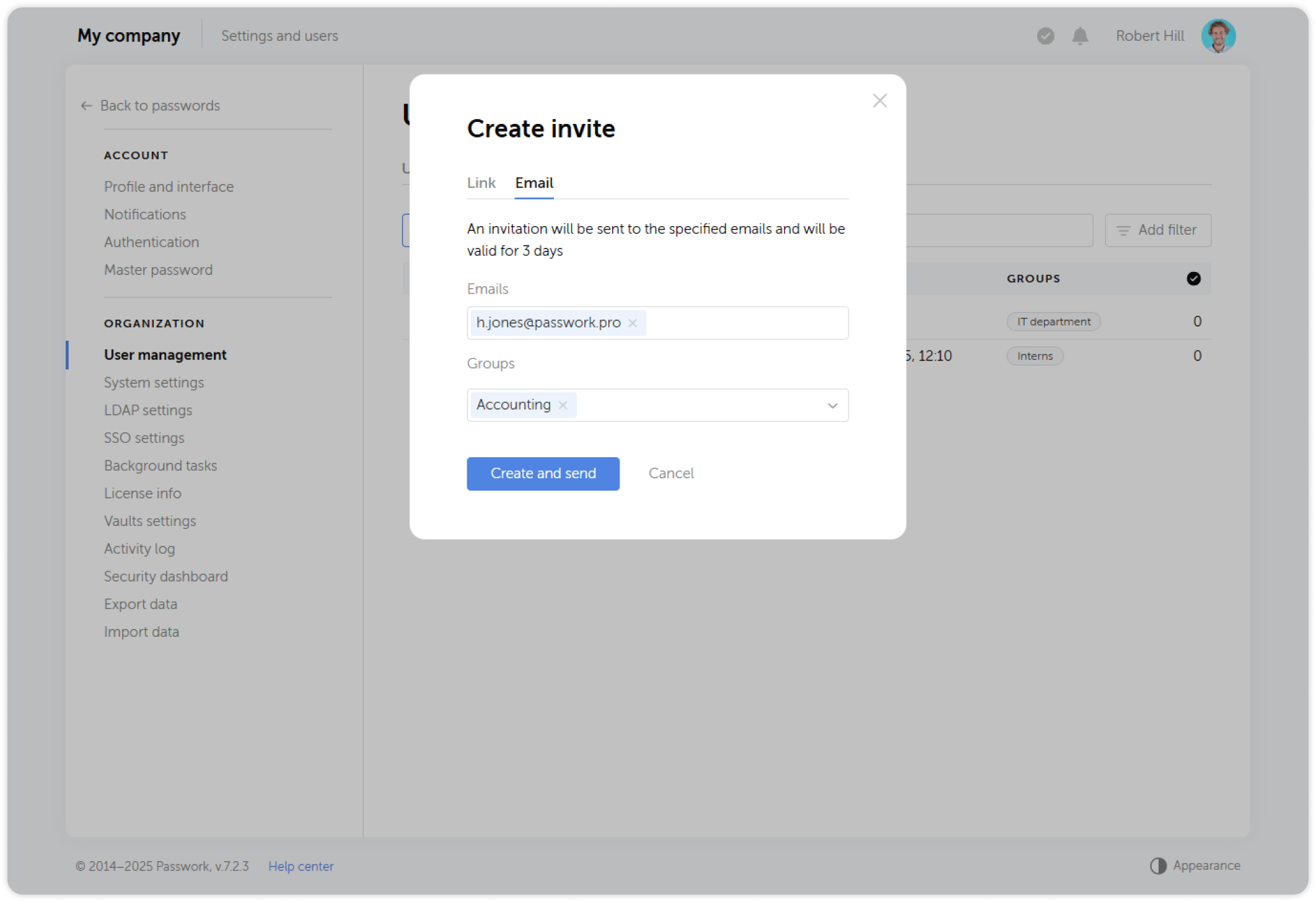This screenshot has height=902, width=1316.
Task: Open the Add filter control
Action: pos(1157,230)
